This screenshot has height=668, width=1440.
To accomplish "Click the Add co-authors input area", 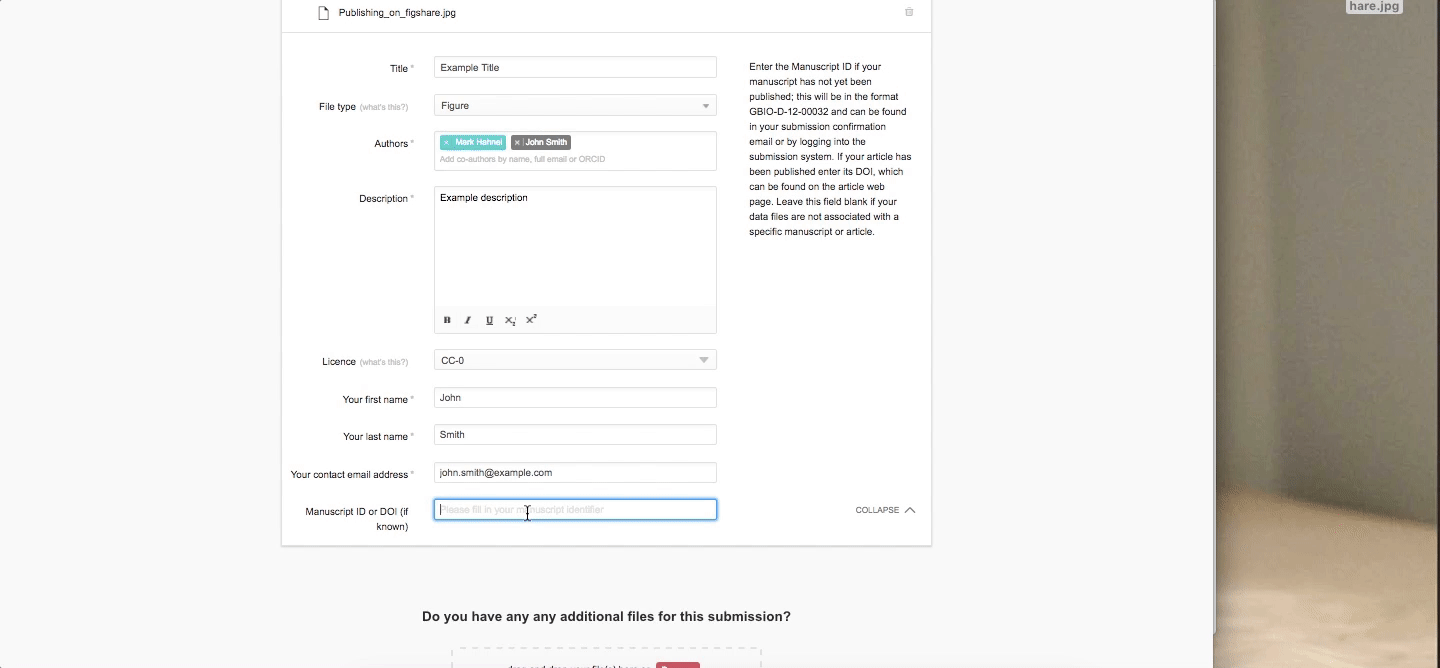I will tap(575, 159).
